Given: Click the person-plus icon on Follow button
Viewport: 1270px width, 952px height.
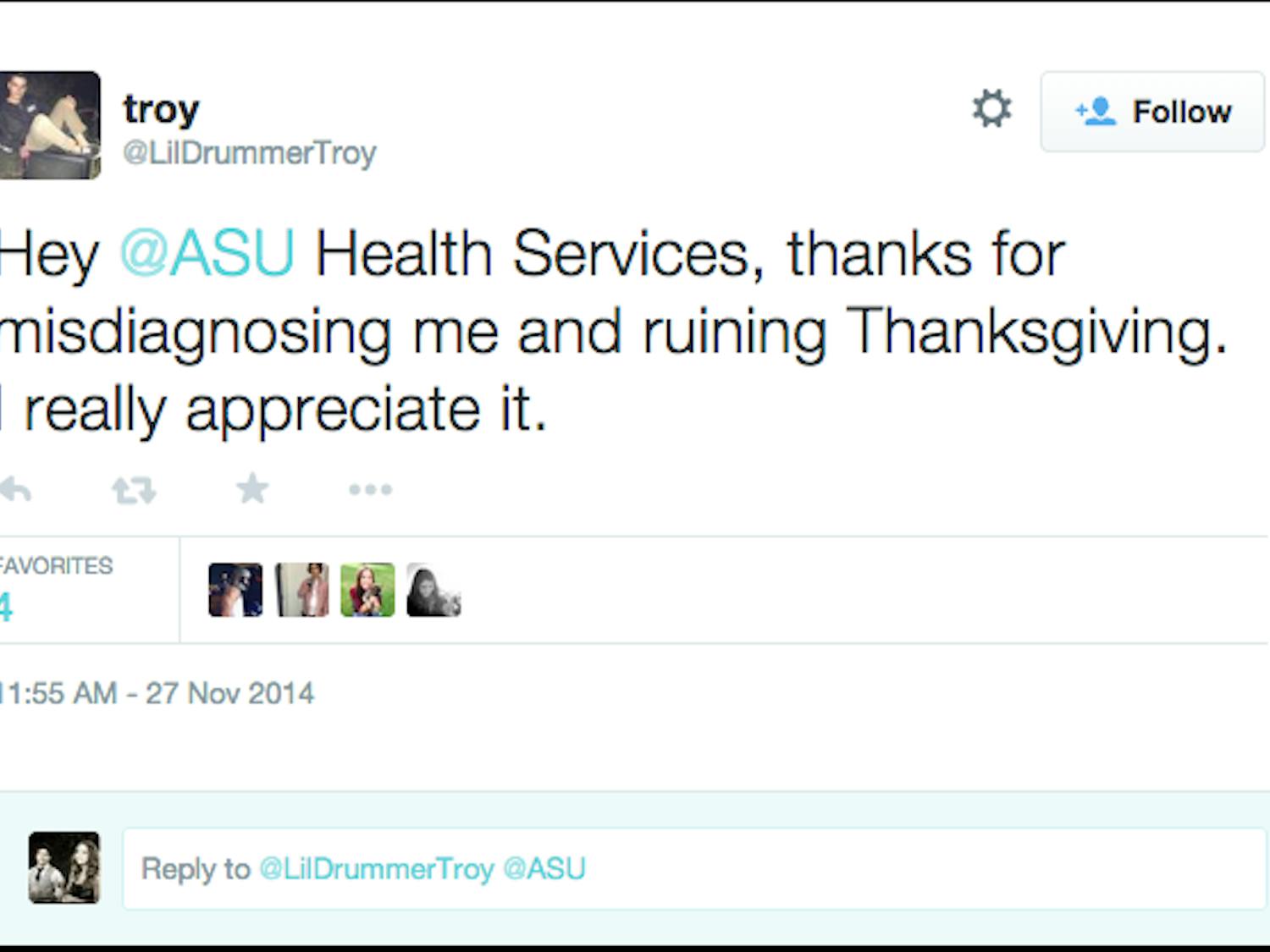Looking at the screenshot, I should (1093, 111).
